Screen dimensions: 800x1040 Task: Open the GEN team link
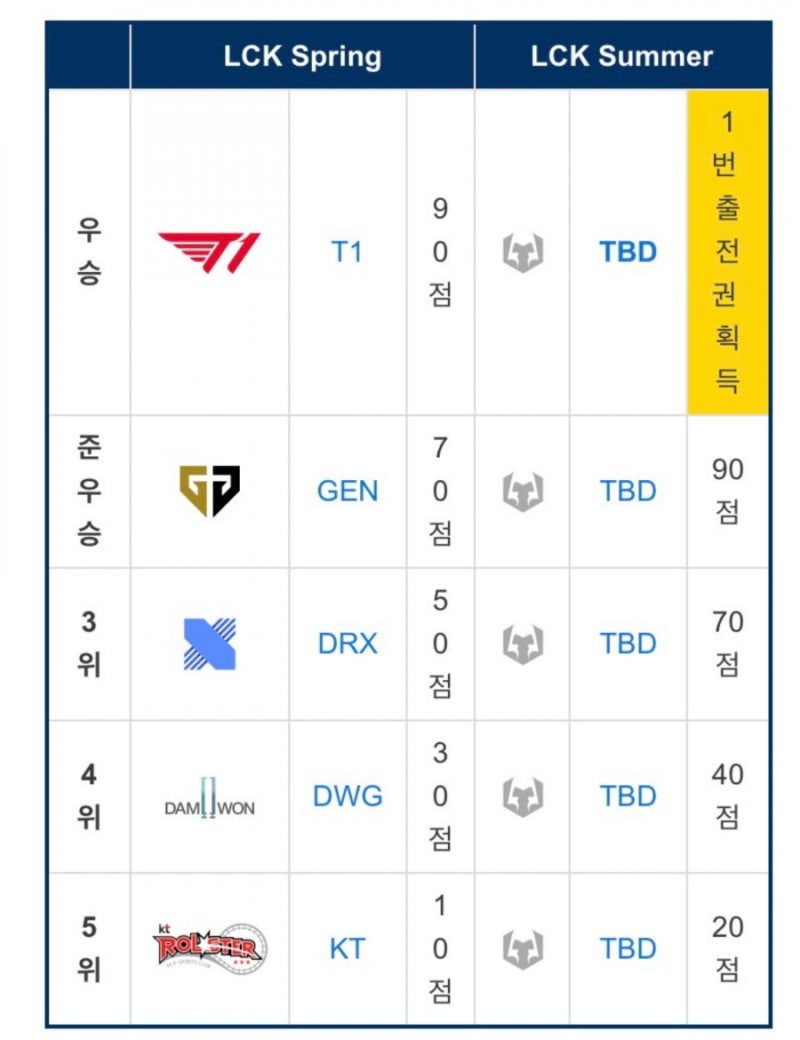[x=347, y=491]
